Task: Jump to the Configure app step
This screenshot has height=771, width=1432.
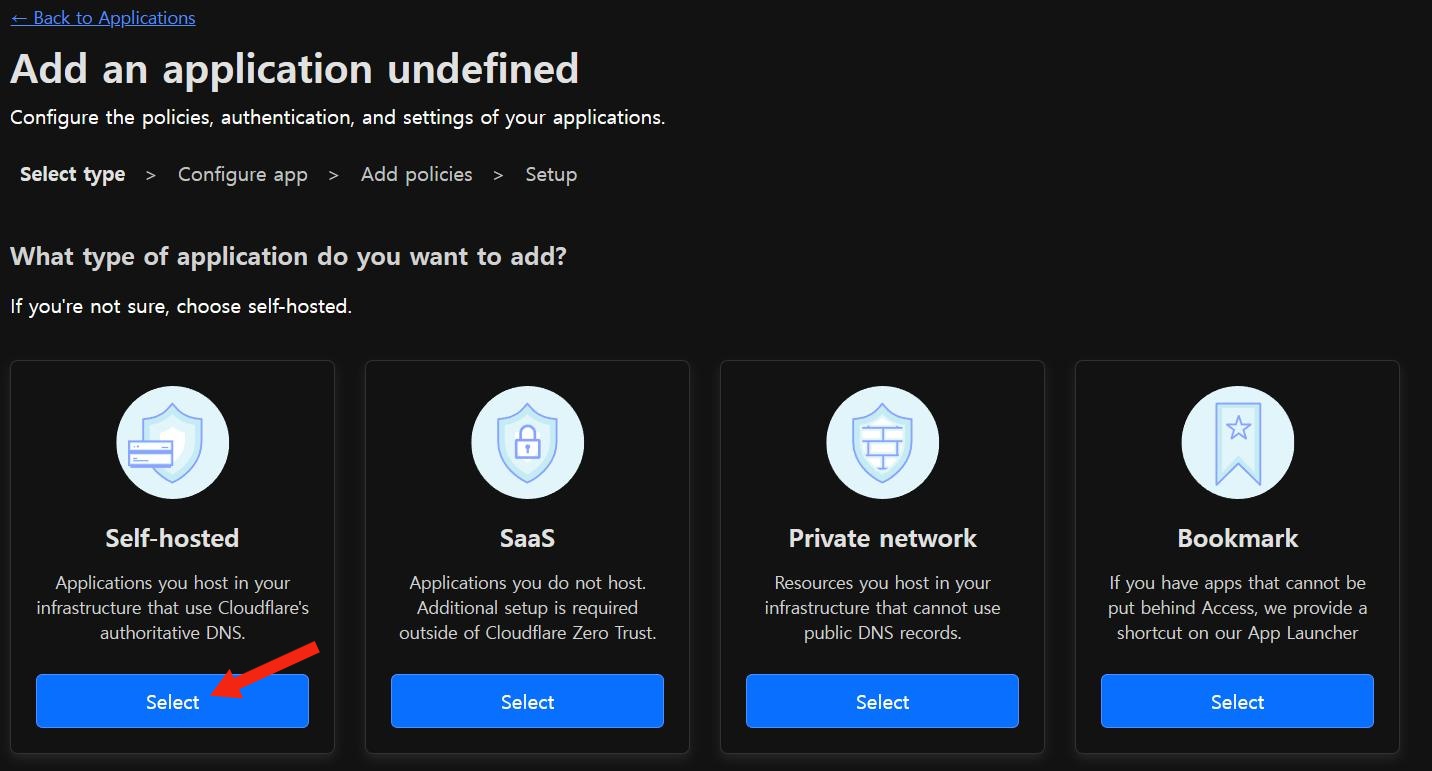Action: pos(243,174)
